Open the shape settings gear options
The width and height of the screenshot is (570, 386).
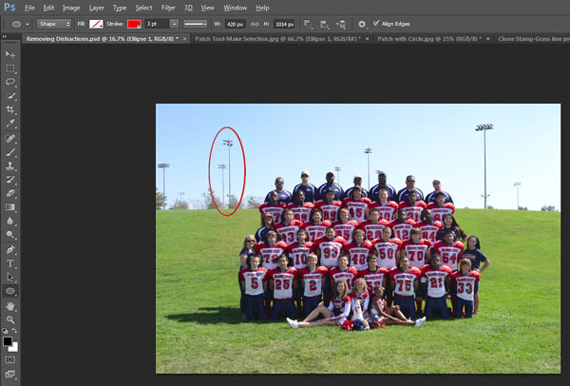(362, 24)
